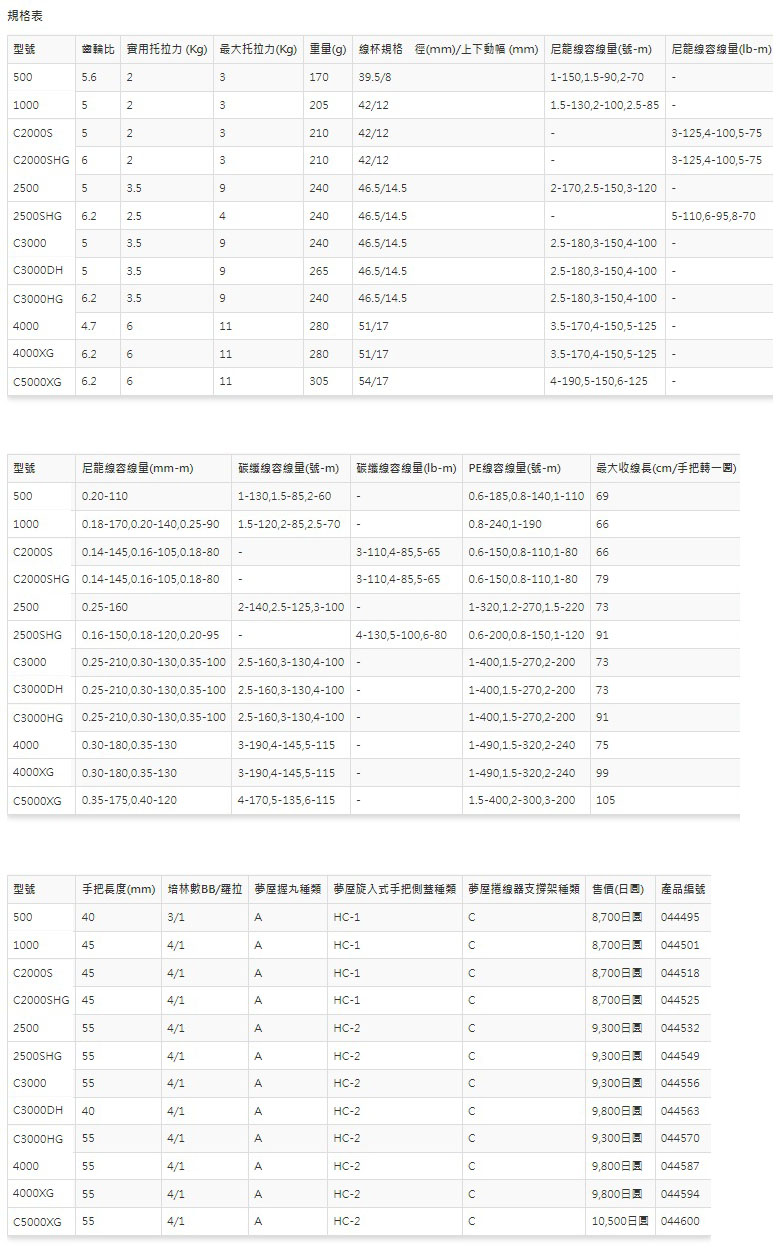
Task: Select nylon capacity 1.5-130,2-100,2.5-85
Action: (x=605, y=105)
